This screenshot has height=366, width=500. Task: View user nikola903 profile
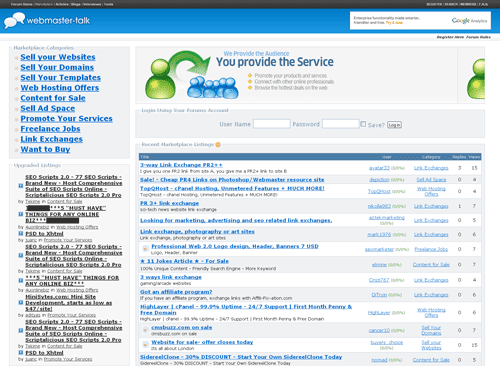click(379, 206)
